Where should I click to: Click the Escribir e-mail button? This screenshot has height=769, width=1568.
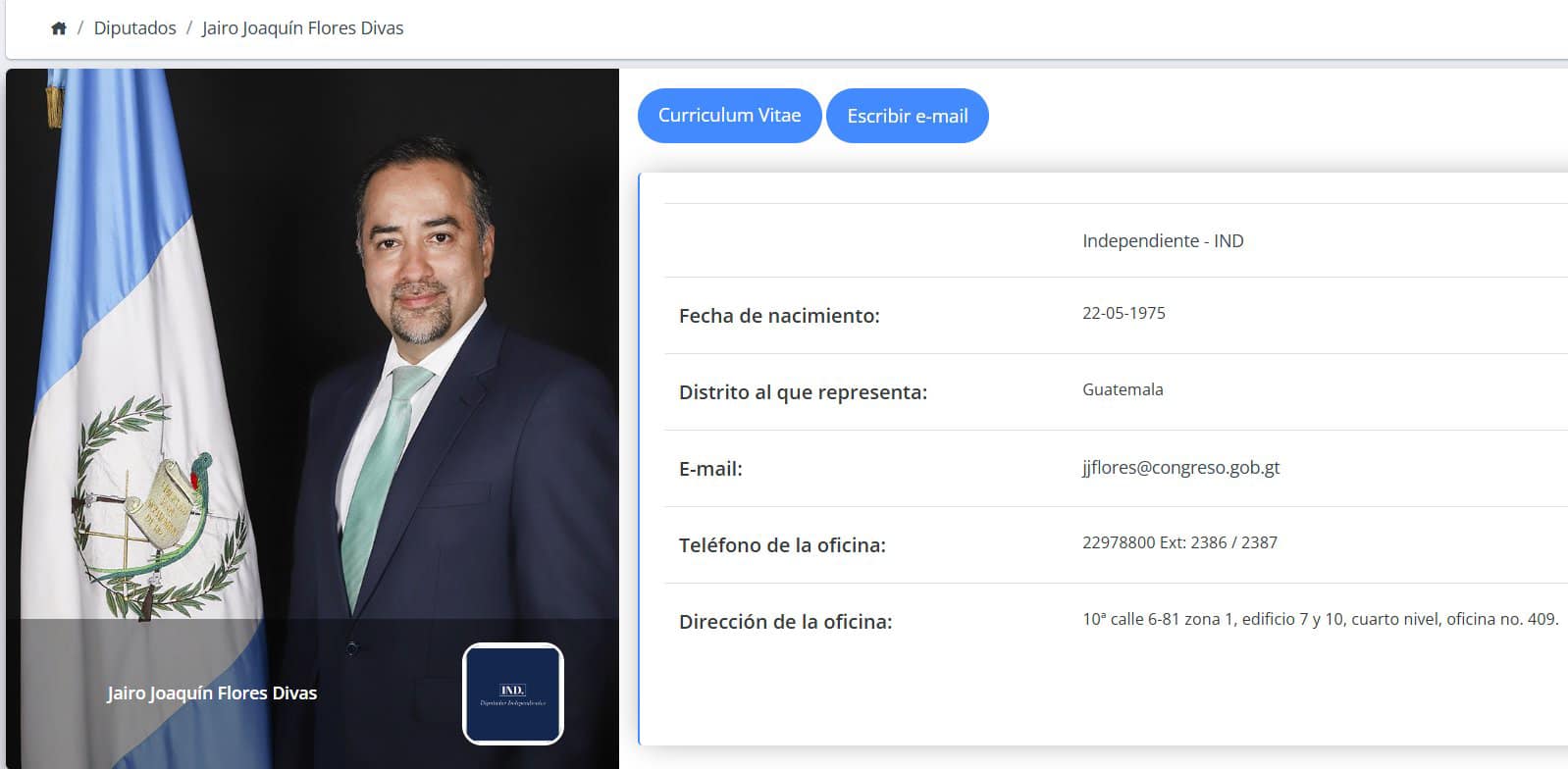point(908,116)
